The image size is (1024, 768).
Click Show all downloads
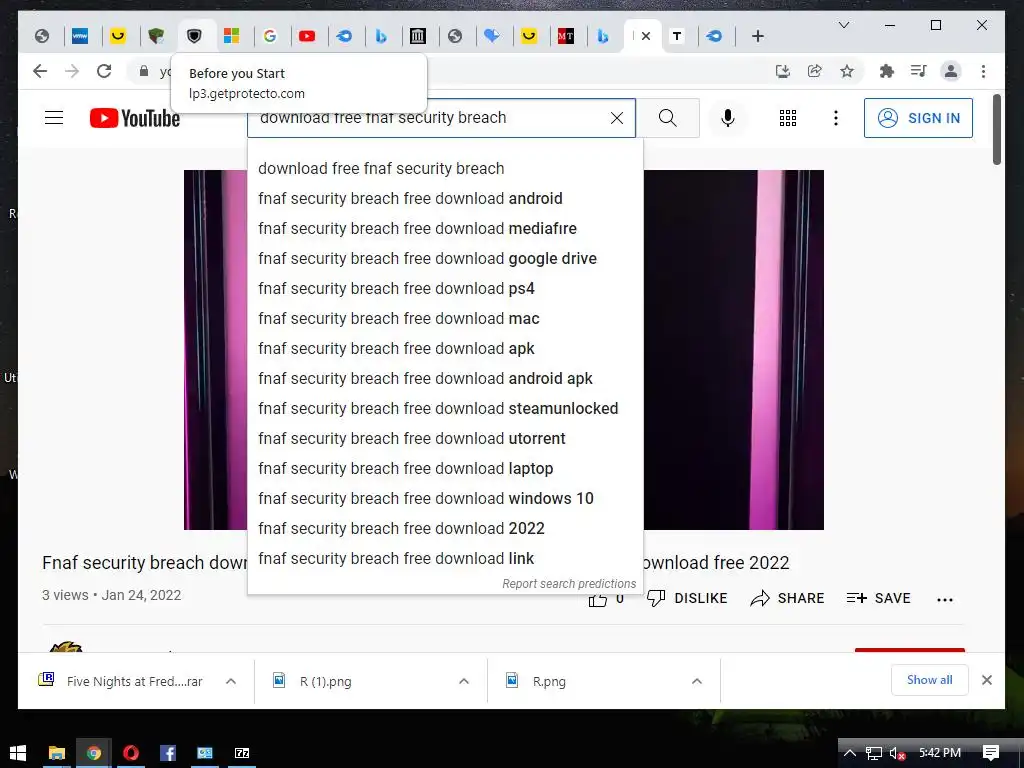click(x=929, y=680)
